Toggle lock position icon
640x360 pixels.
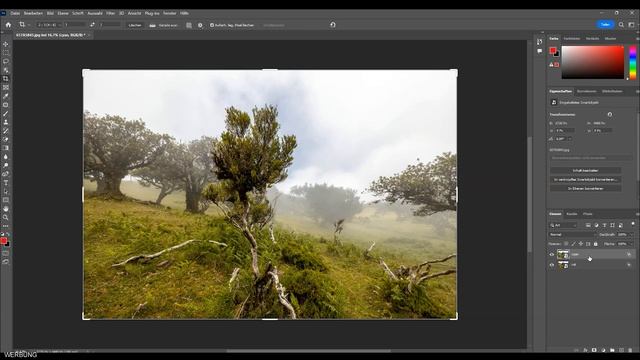point(581,244)
